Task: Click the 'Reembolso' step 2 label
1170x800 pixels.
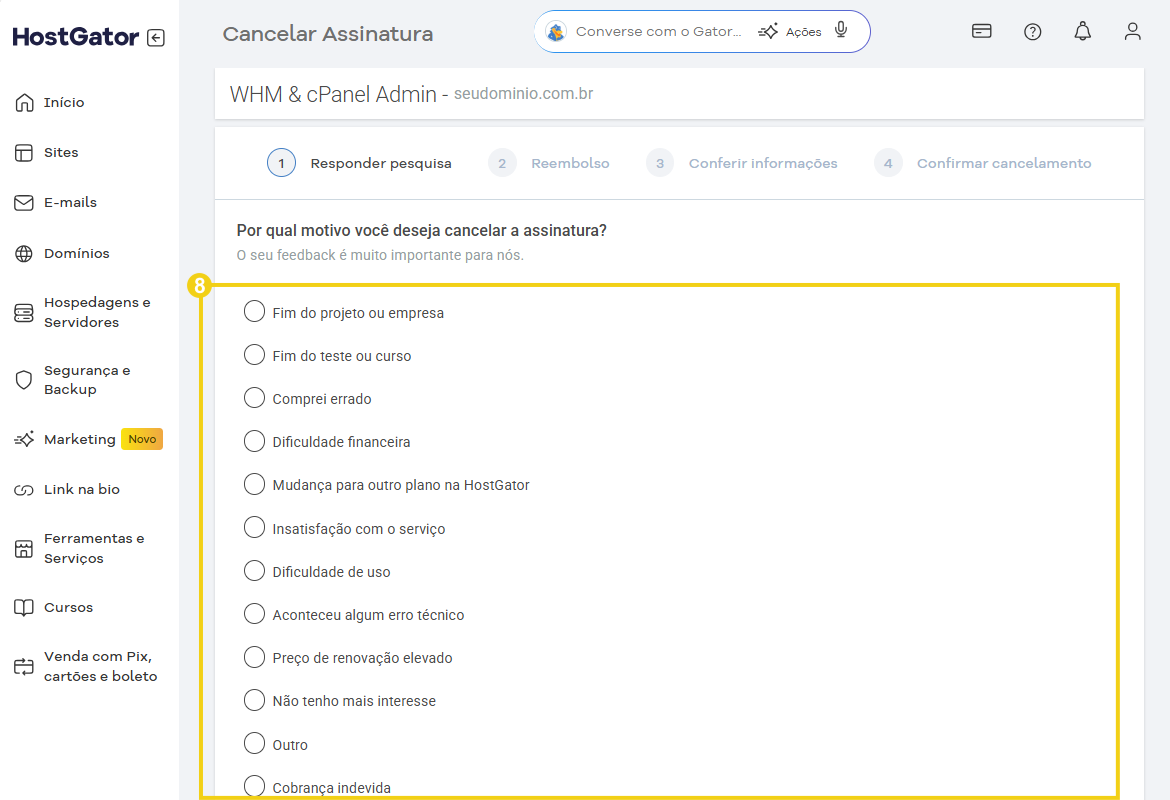Action: (x=570, y=163)
